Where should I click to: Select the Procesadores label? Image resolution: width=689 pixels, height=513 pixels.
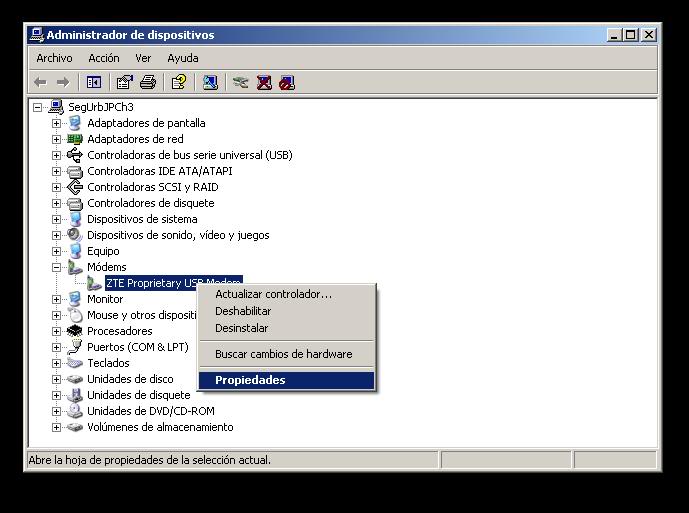120,331
